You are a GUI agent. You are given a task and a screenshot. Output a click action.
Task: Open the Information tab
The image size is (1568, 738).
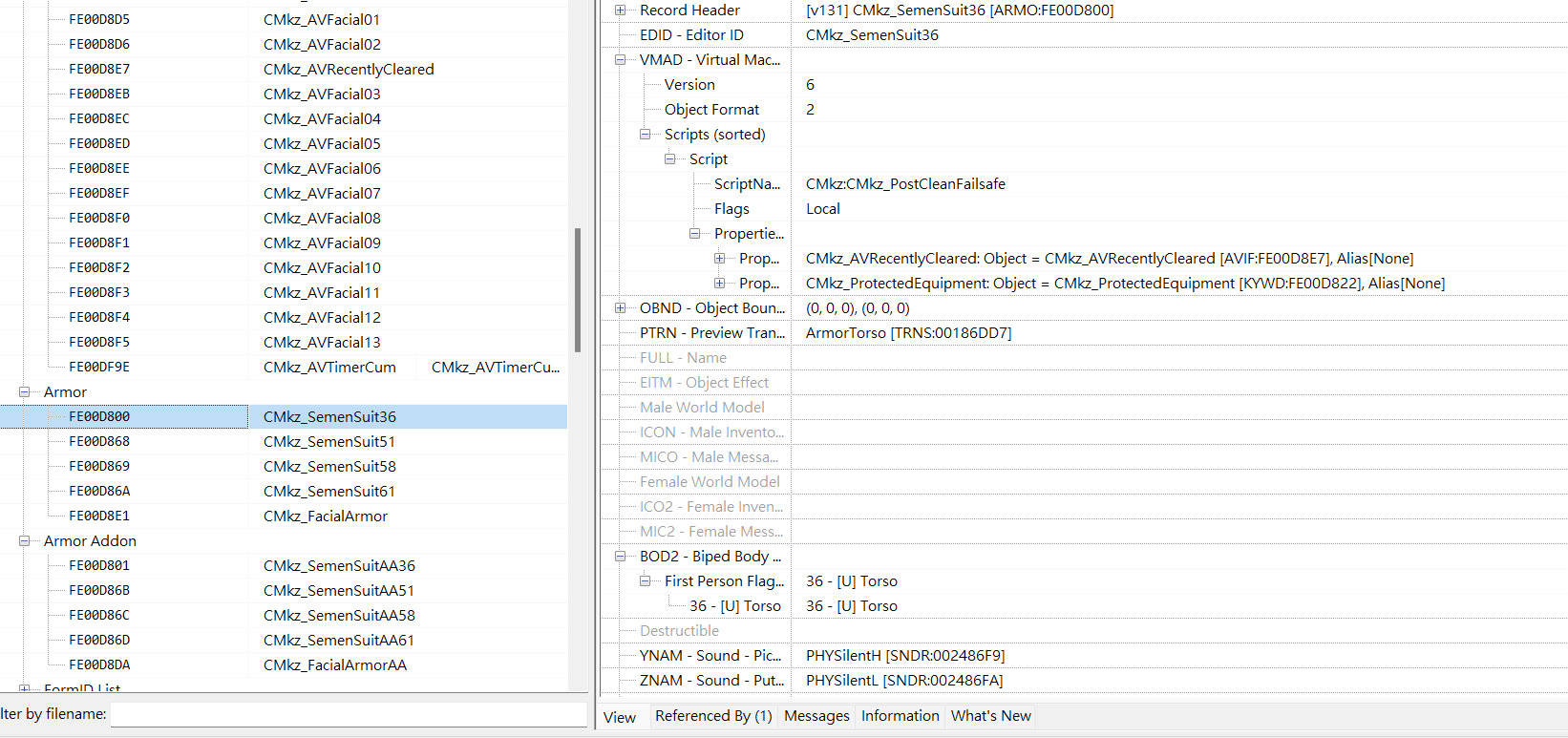[x=900, y=716]
